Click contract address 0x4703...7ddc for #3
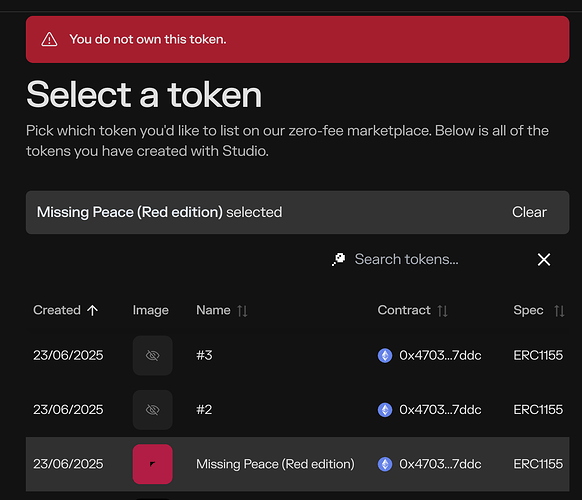Viewport: 582px width, 500px height. point(440,356)
